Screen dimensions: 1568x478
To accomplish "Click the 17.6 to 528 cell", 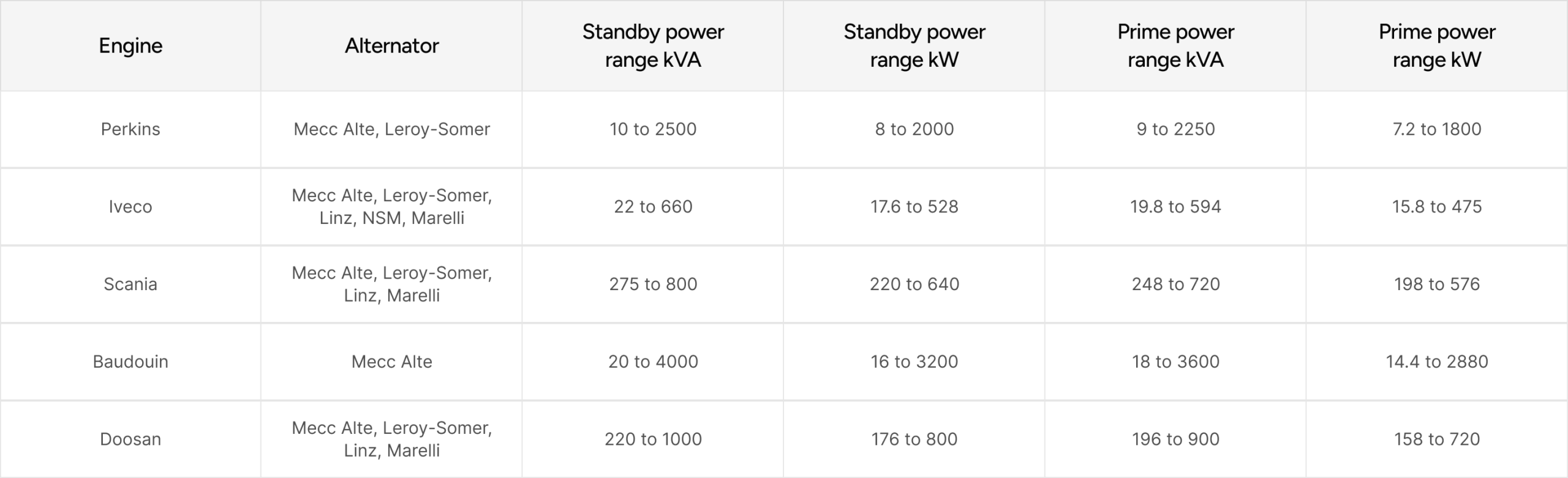I will point(914,207).
